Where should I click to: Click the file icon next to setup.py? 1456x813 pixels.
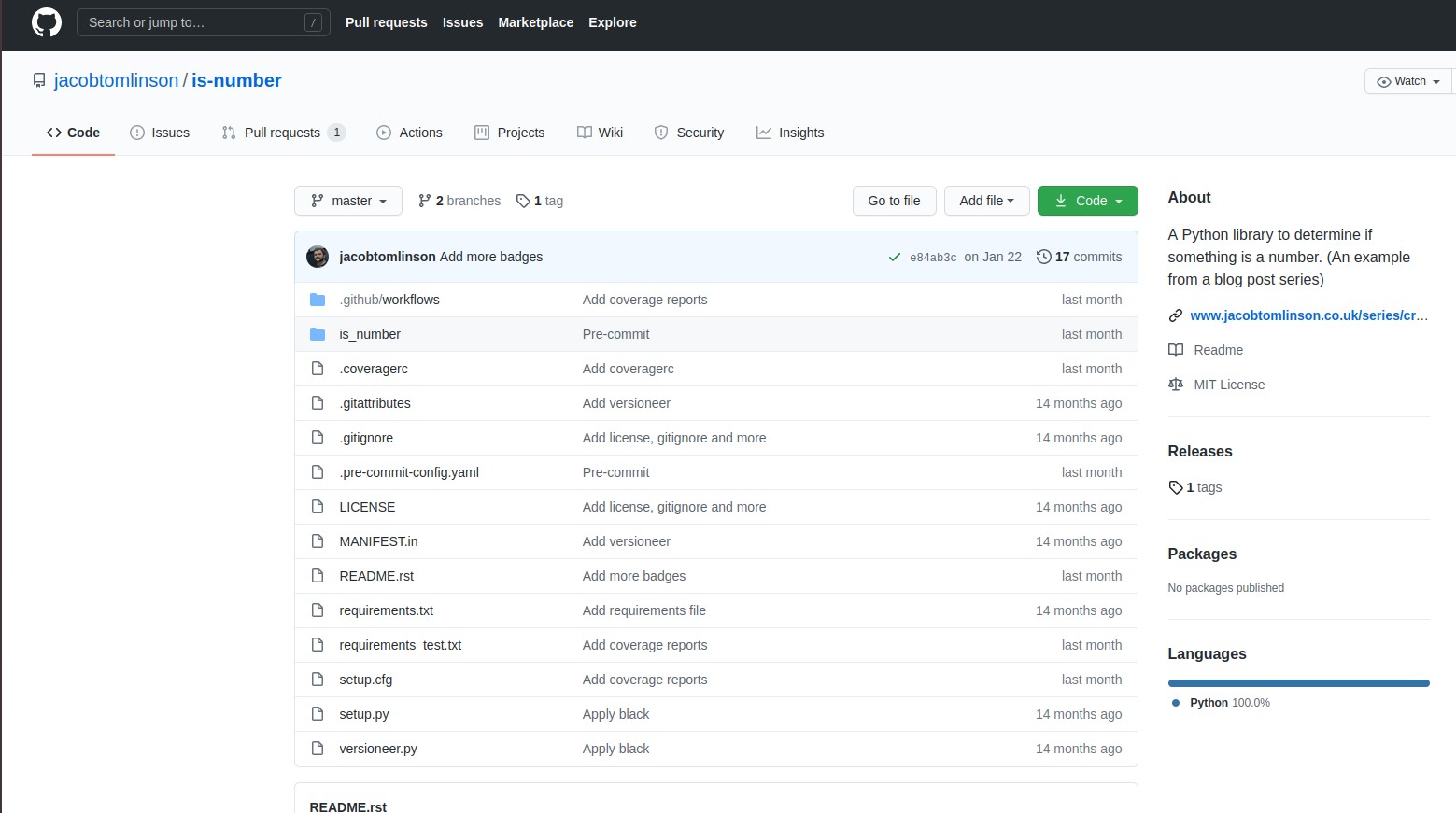[318, 714]
